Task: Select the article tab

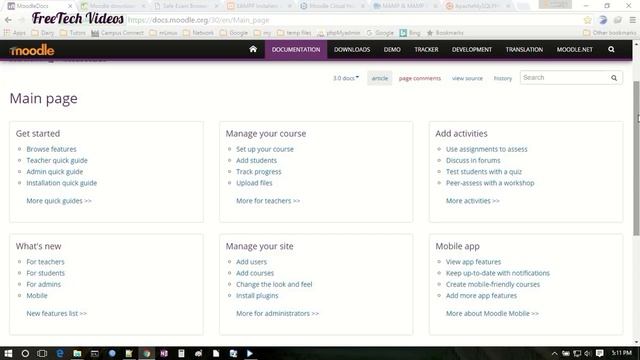Action: (x=380, y=78)
